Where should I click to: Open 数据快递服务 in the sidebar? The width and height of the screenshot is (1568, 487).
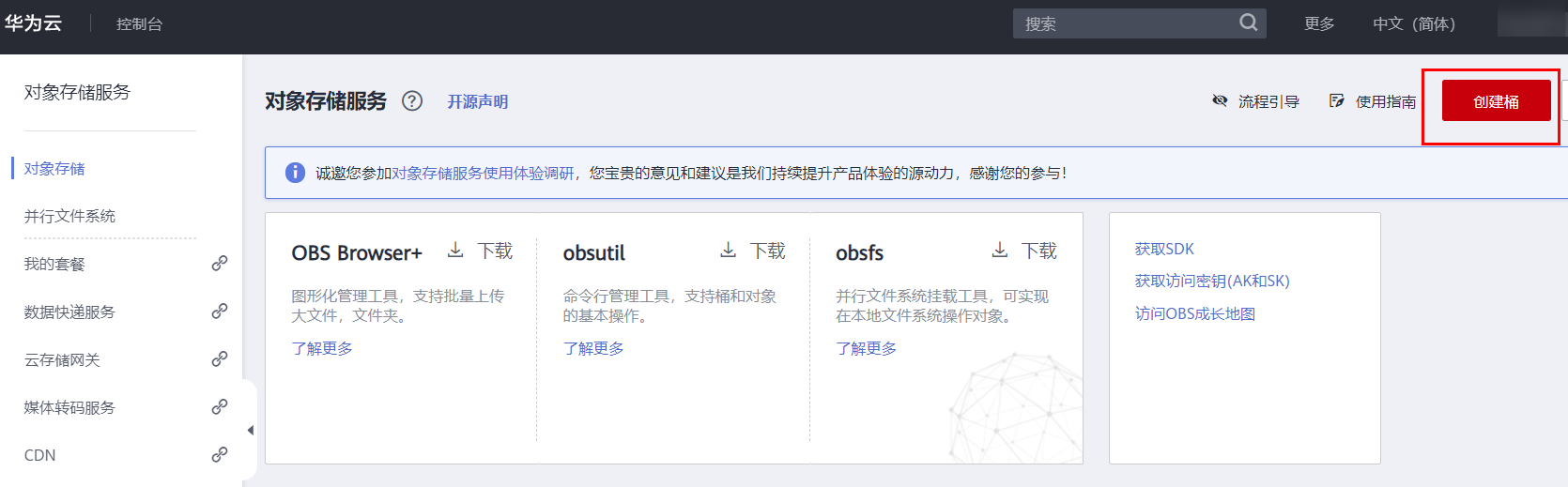[x=69, y=312]
